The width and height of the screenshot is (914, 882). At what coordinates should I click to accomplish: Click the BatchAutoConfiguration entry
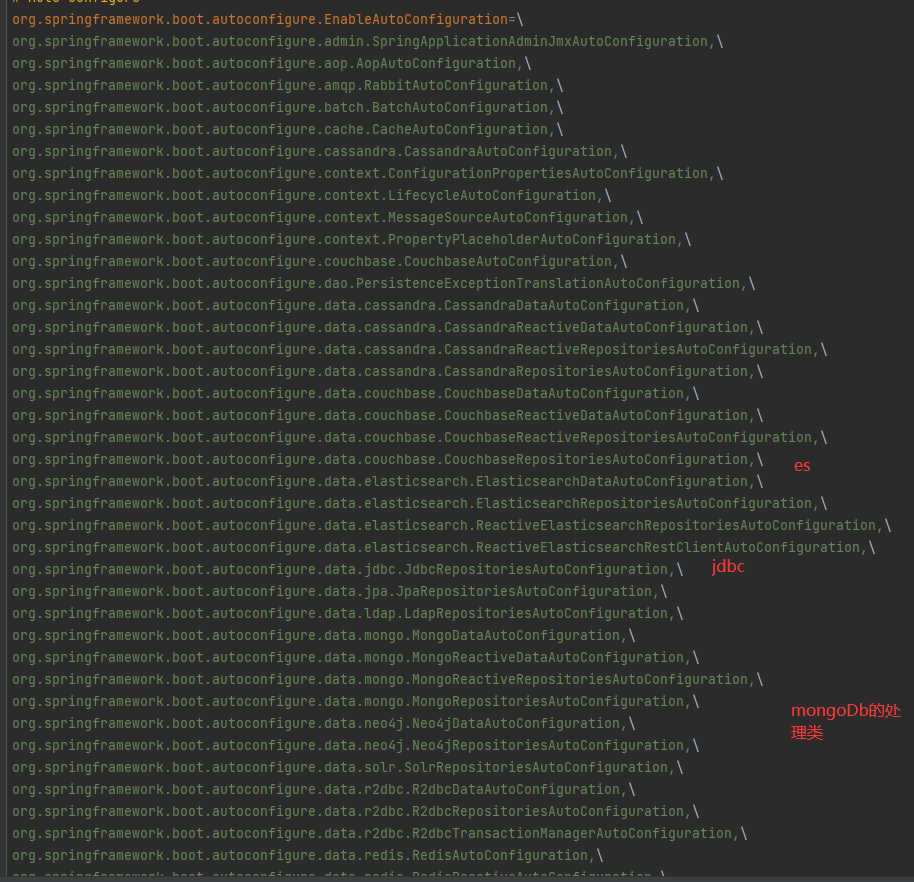pyautogui.click(x=287, y=108)
